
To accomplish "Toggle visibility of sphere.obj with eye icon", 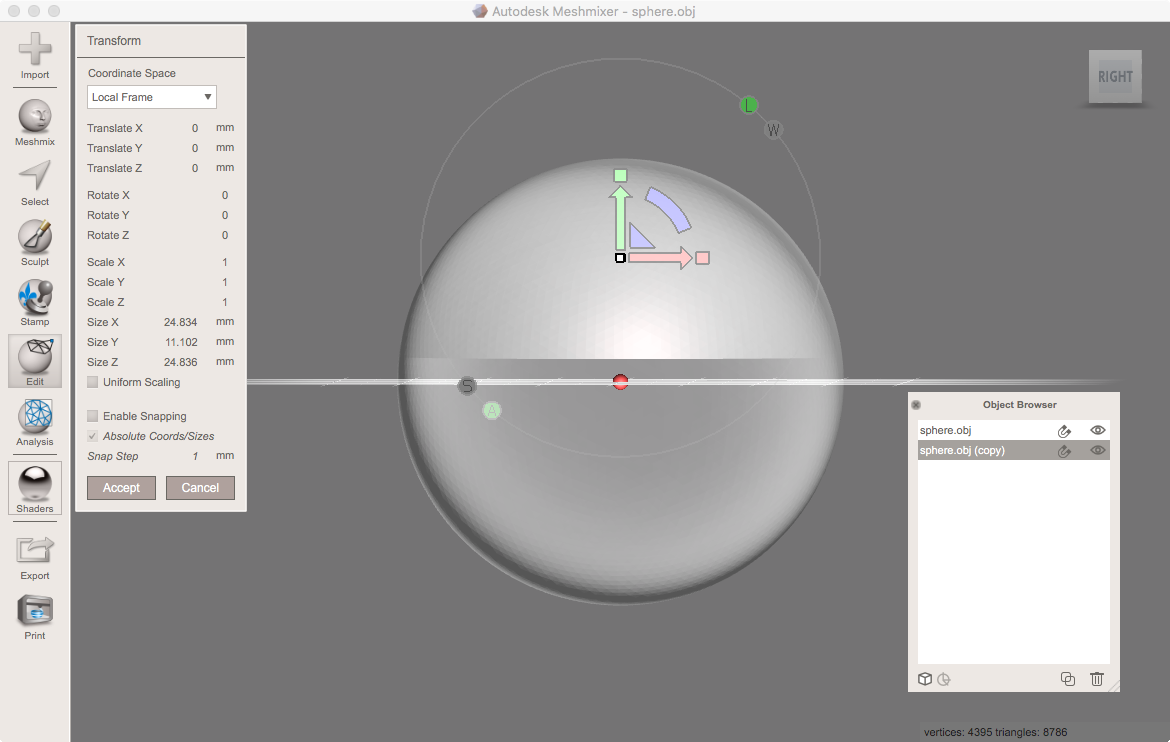I will click(x=1097, y=430).
